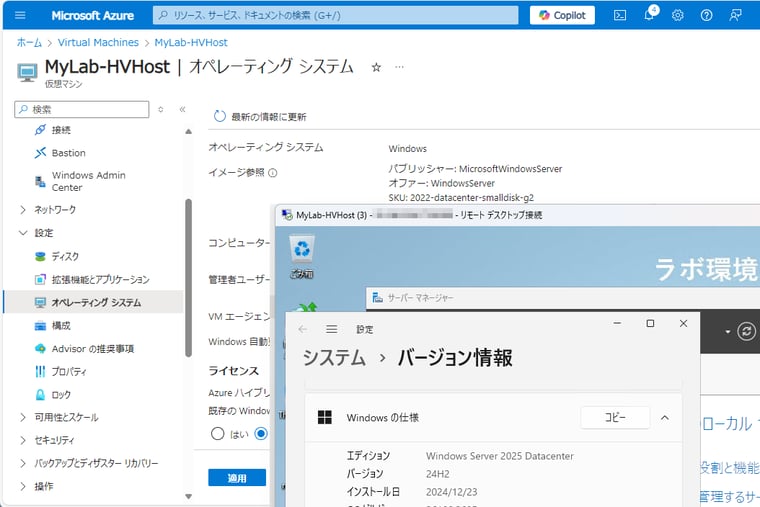Click the コピー button in Windows の仕様
This screenshot has height=507, width=760.
coord(615,417)
